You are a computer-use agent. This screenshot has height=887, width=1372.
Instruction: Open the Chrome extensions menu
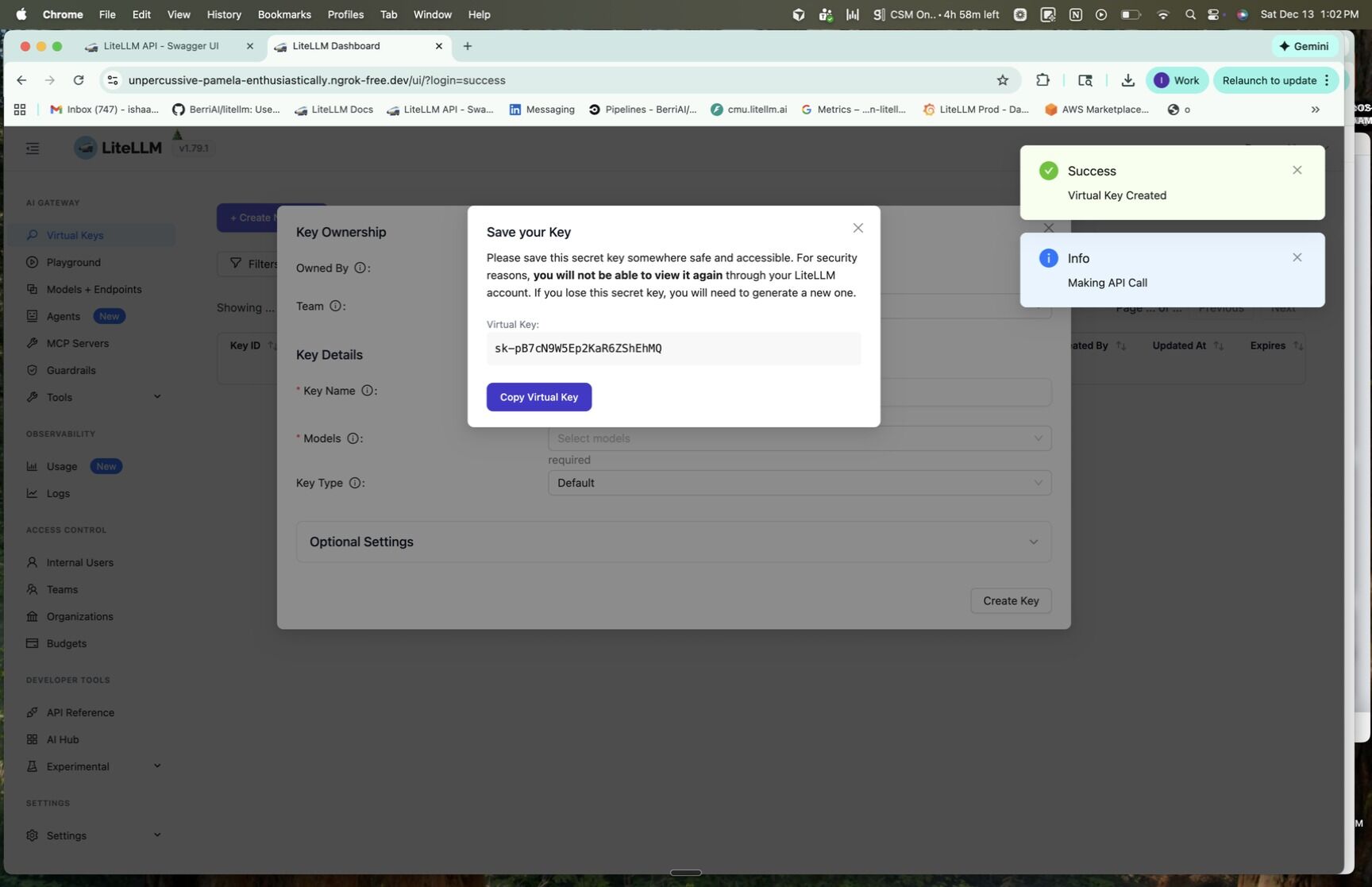[x=1042, y=80]
